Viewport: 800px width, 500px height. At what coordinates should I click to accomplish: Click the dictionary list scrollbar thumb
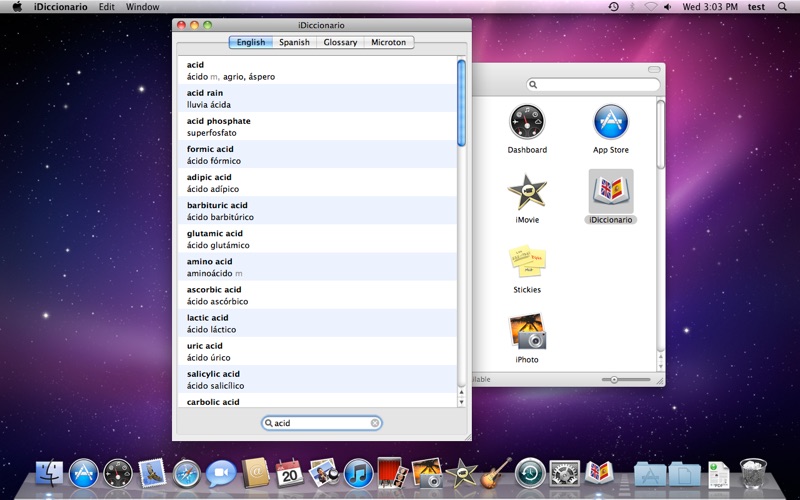461,103
